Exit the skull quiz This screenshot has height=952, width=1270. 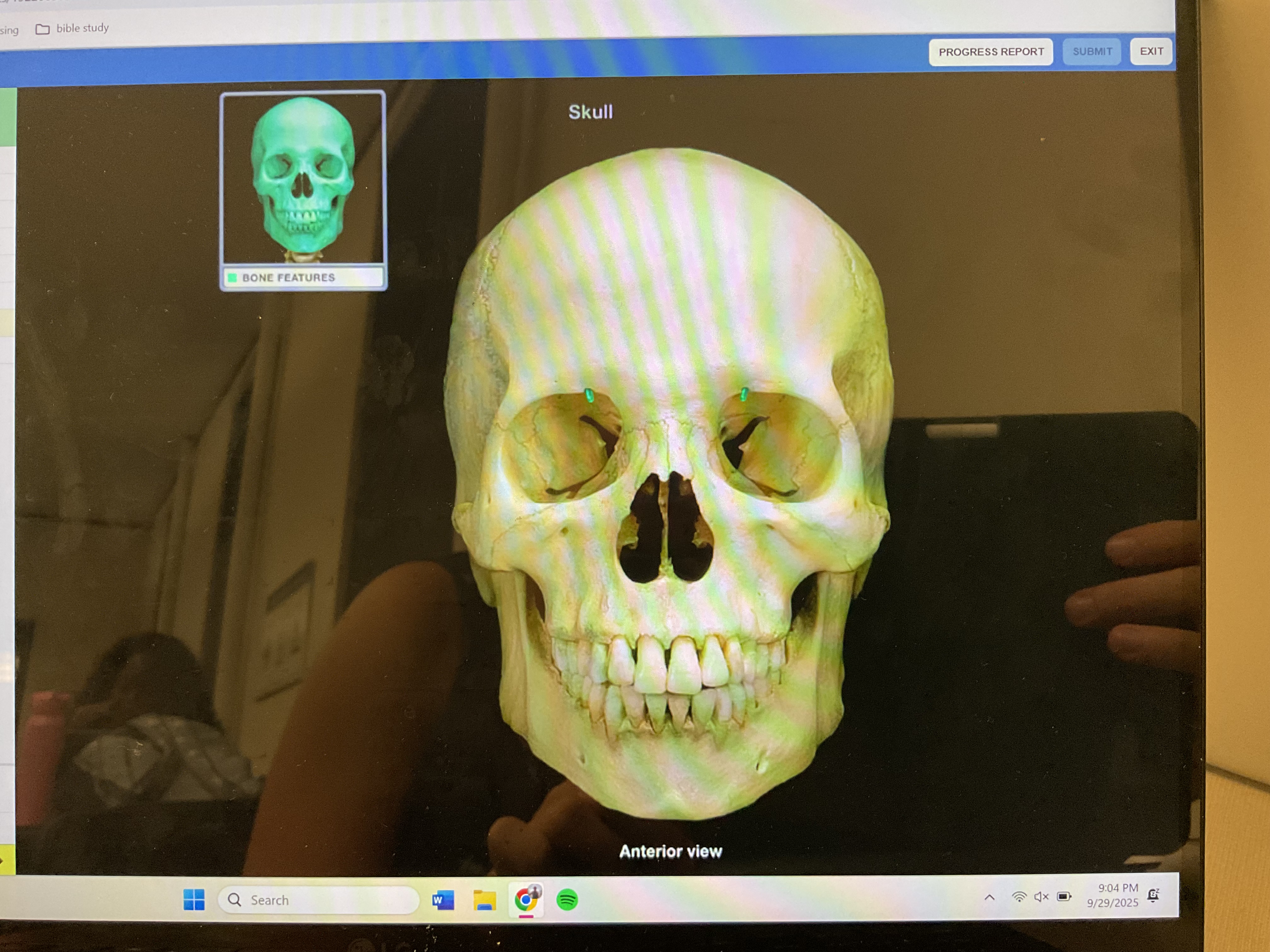coord(1151,51)
